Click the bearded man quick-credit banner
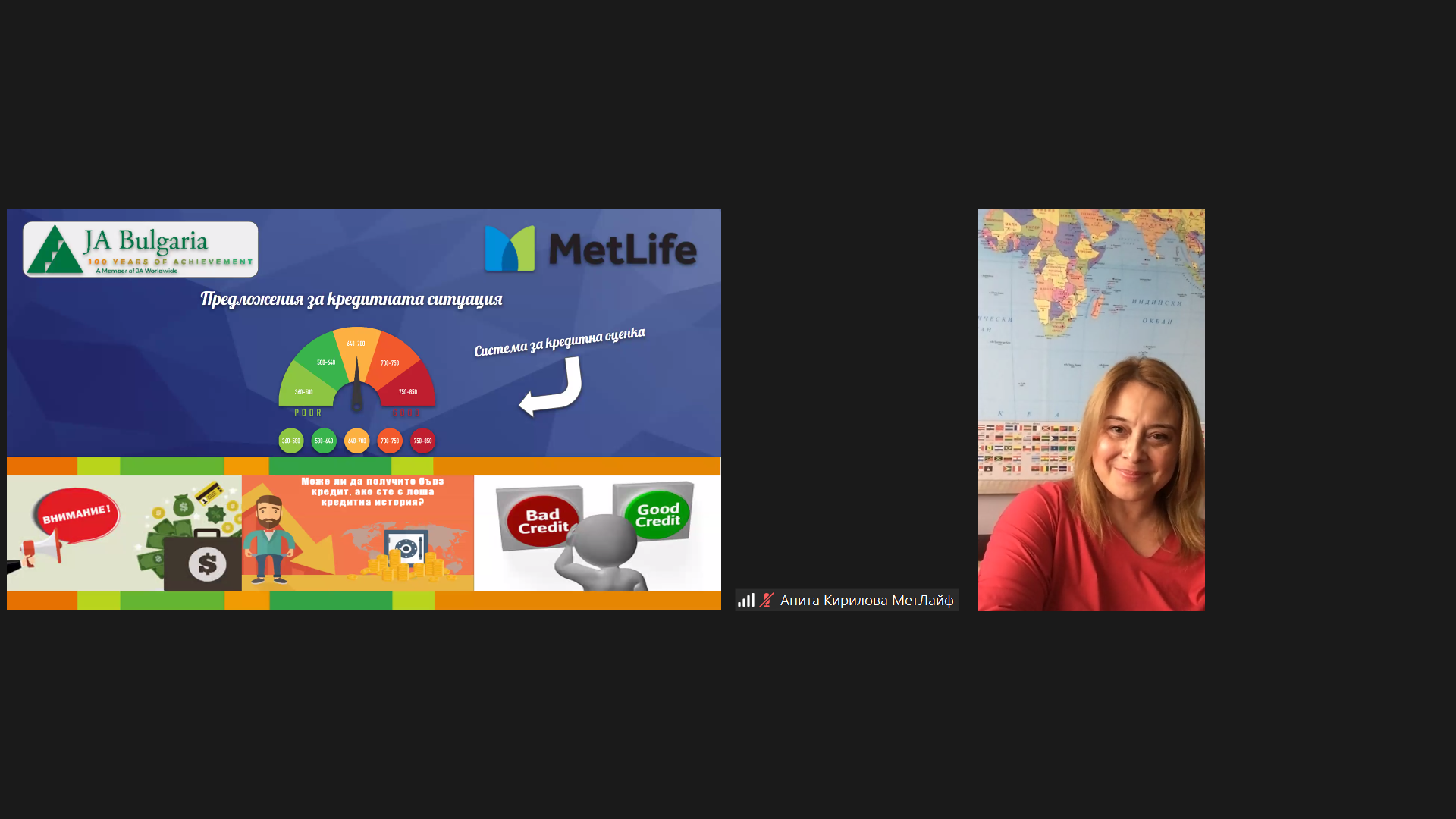 [x=357, y=533]
